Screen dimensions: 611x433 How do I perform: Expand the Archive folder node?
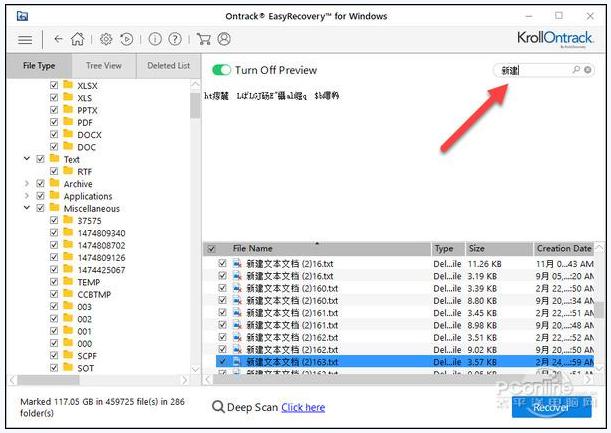(x=27, y=183)
